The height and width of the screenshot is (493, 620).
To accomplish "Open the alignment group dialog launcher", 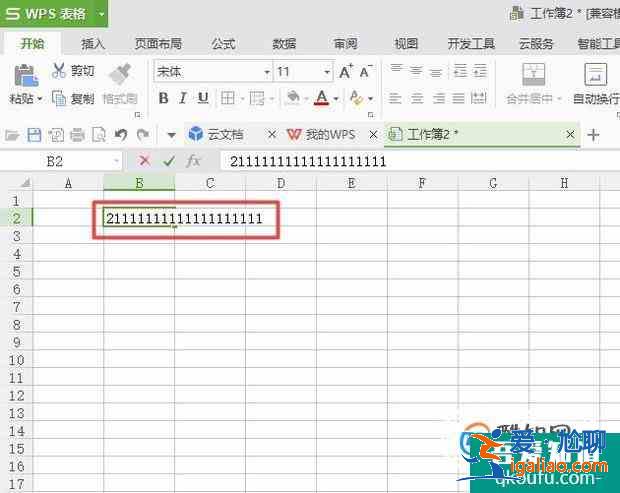I will tap(618, 115).
